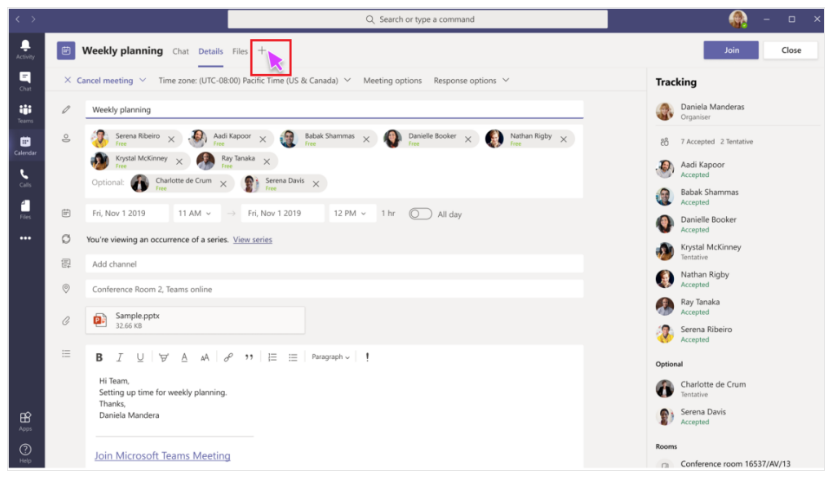Viewport: 825px width, 481px height.
Task: Insert a numbered list
Action: click(272, 357)
